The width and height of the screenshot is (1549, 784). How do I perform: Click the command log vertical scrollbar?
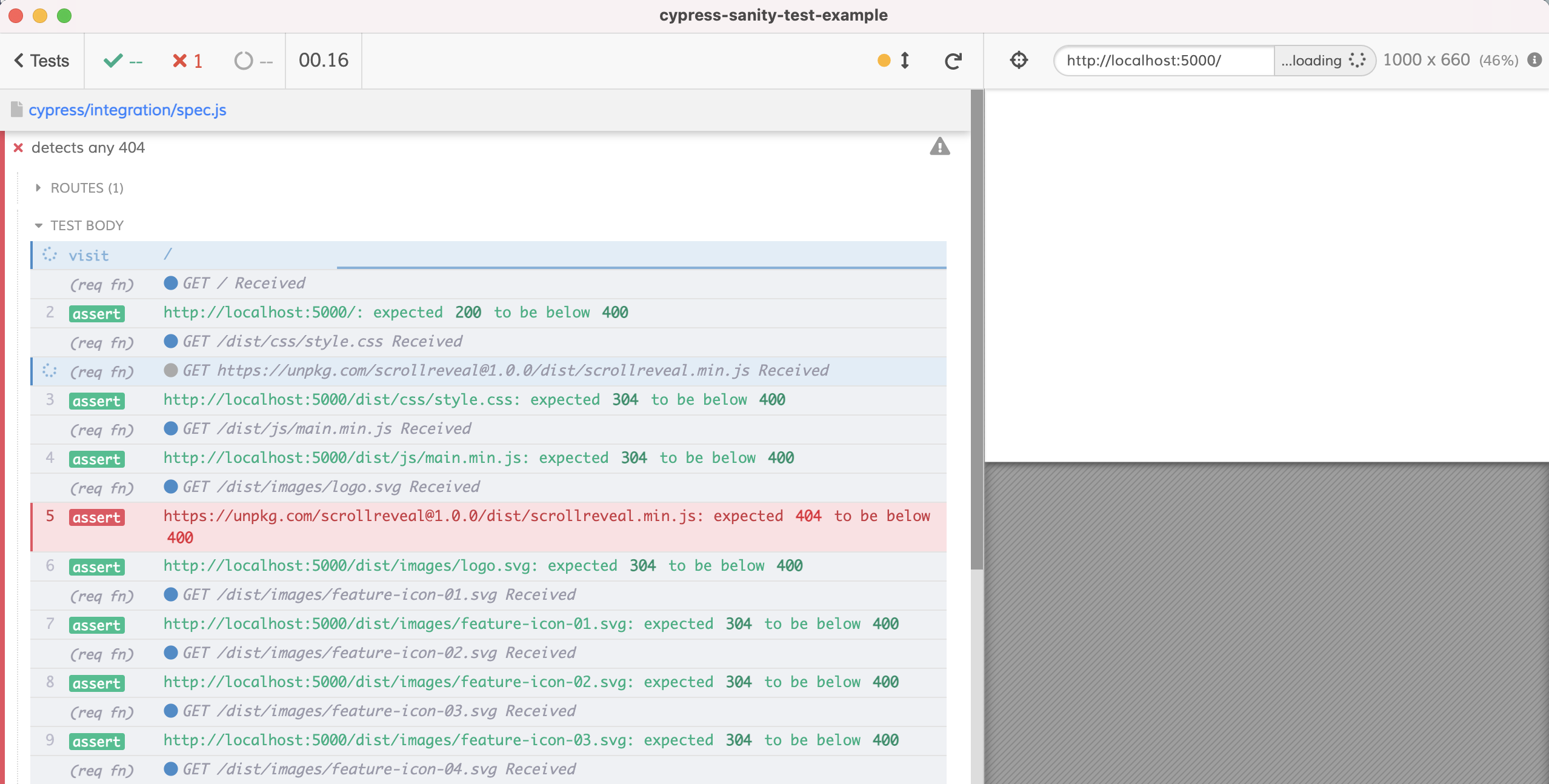[x=976, y=330]
